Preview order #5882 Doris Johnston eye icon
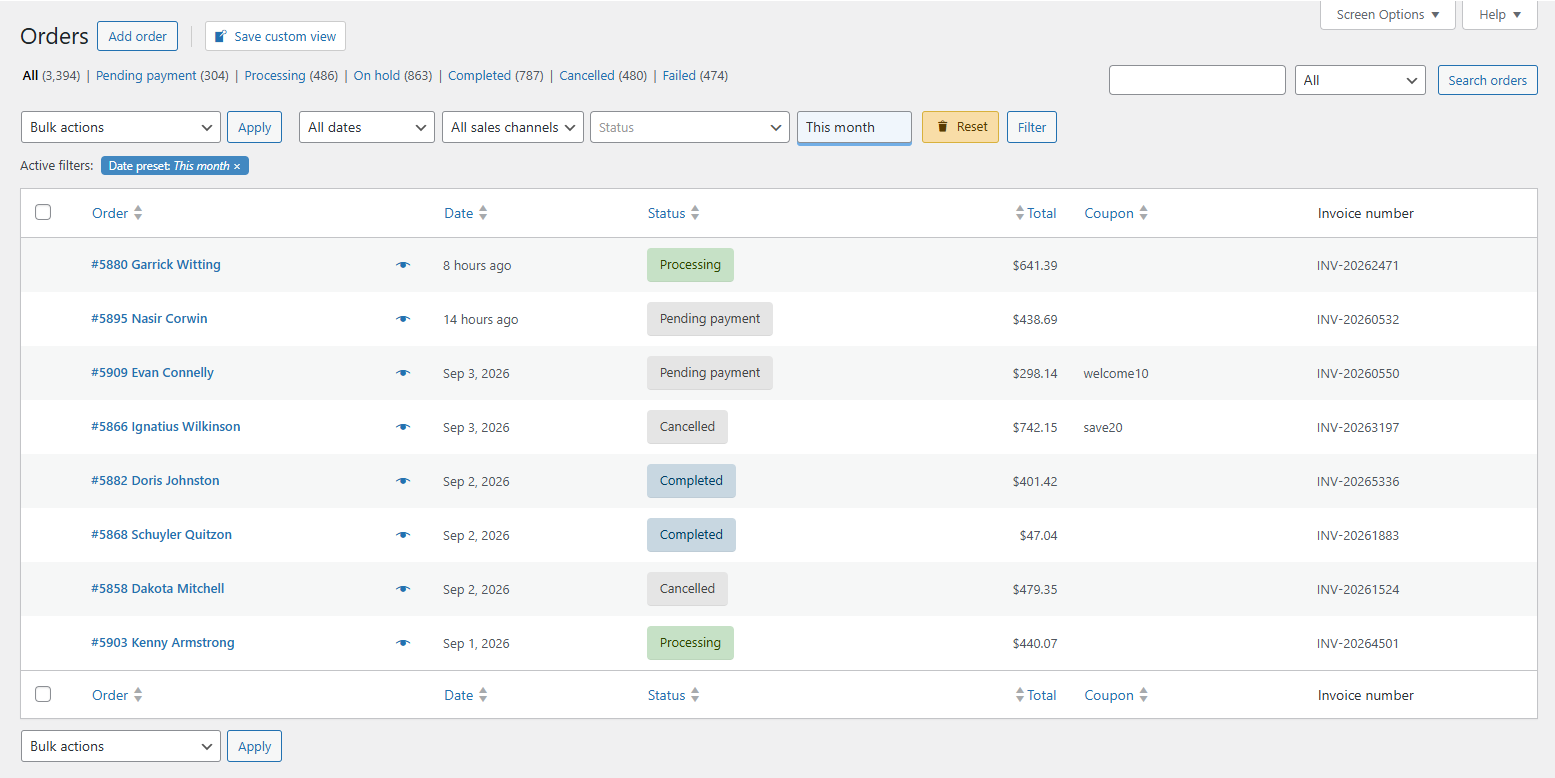Screen dimensions: 1555x778 coord(403,481)
